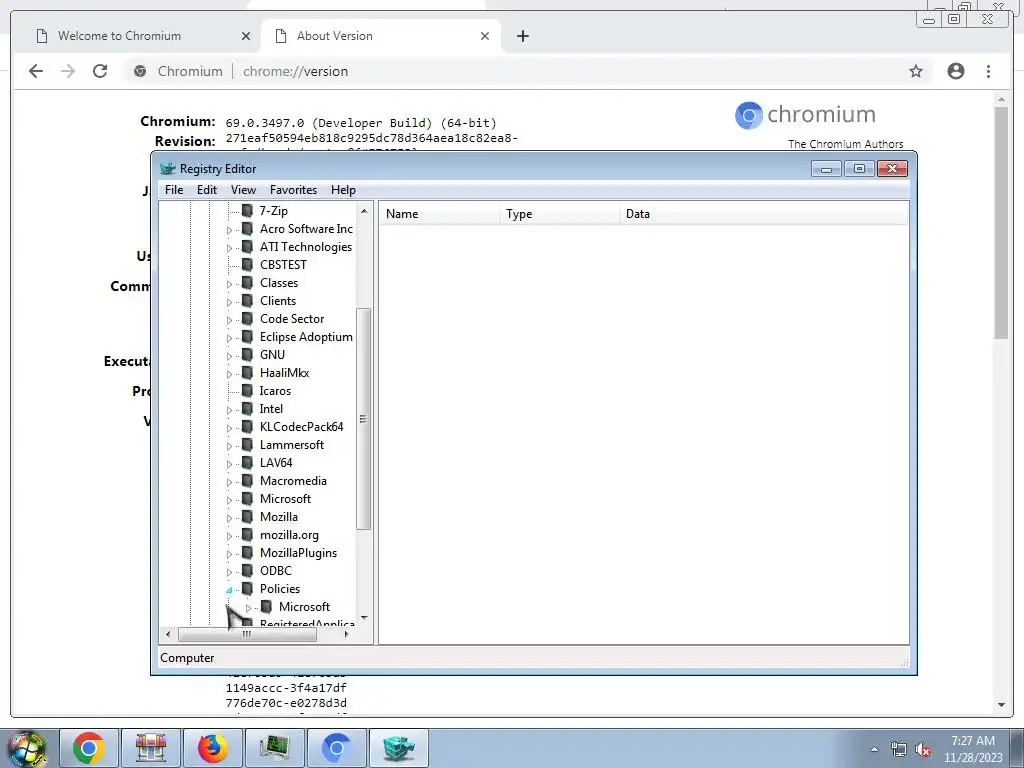Viewport: 1024px width, 768px height.
Task: Open the File menu in Registry Editor
Action: click(174, 189)
